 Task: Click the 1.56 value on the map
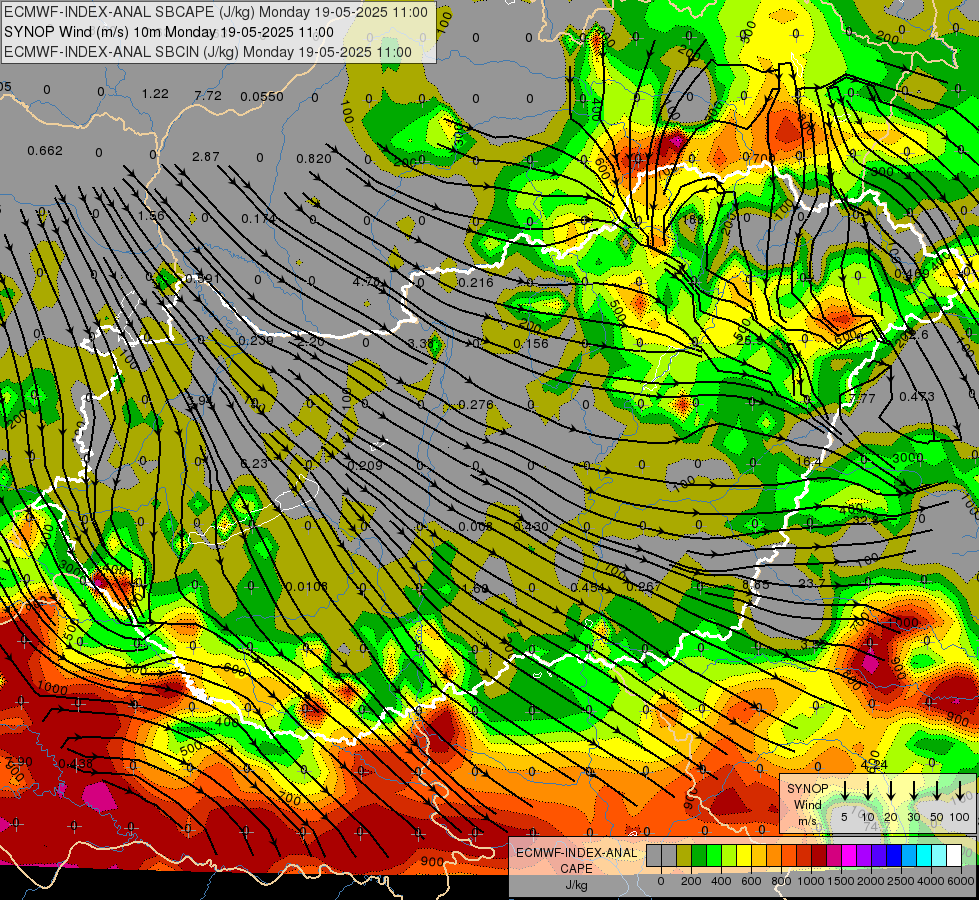151,216
